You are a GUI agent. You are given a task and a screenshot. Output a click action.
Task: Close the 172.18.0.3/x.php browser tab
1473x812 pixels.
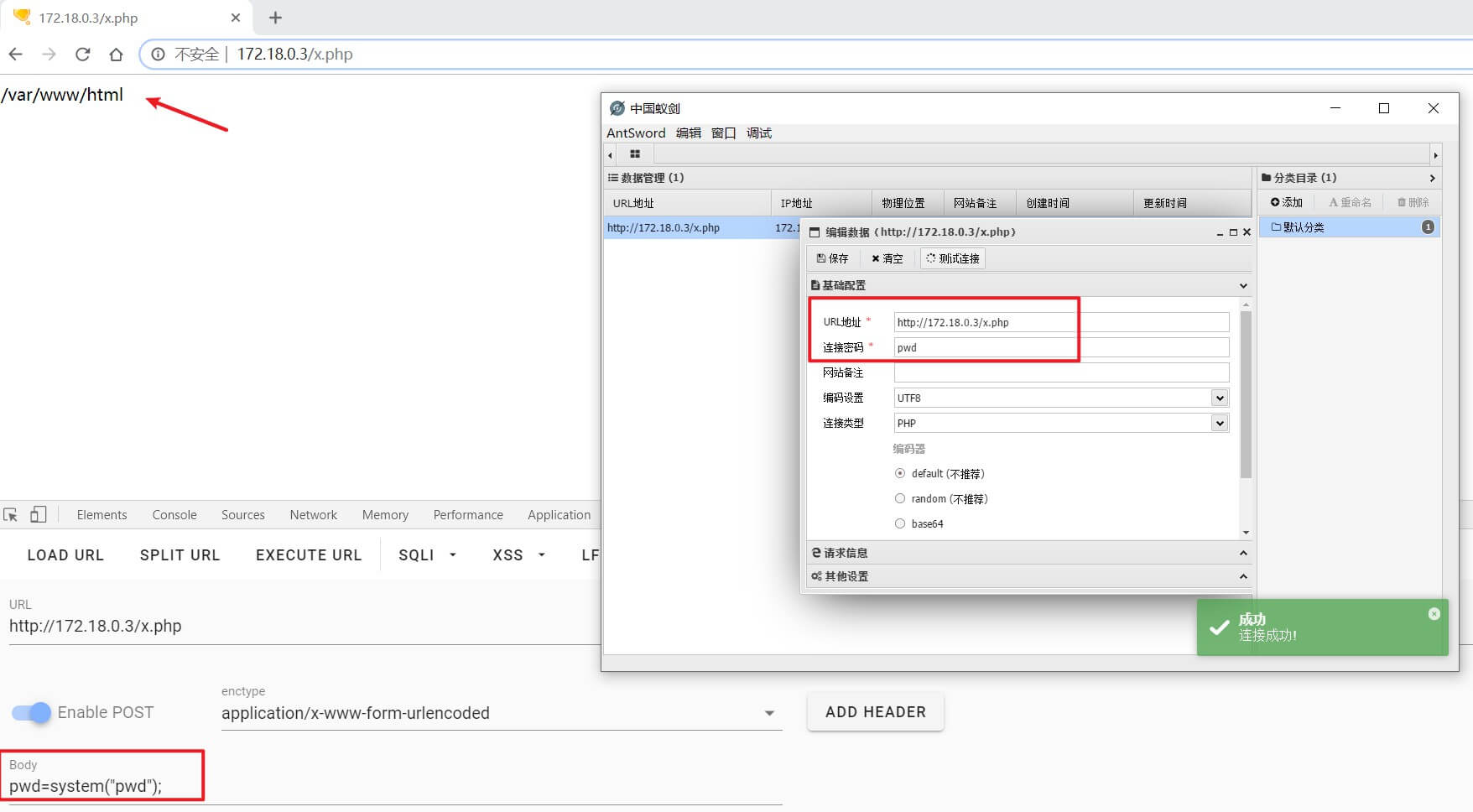point(236,18)
